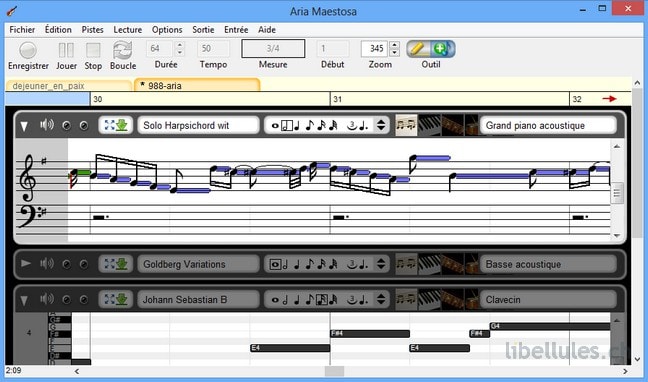Mute the Johann Sebastian B track

click(47, 299)
